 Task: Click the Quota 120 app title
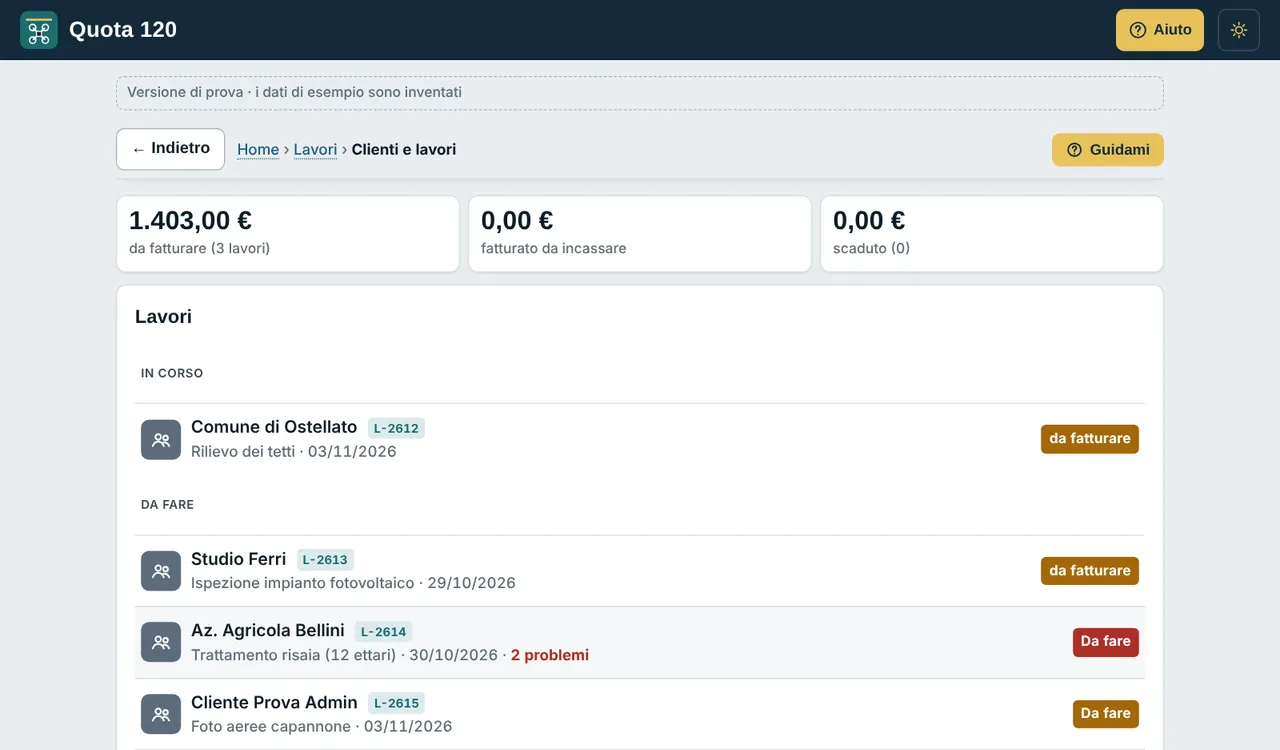click(x=123, y=30)
